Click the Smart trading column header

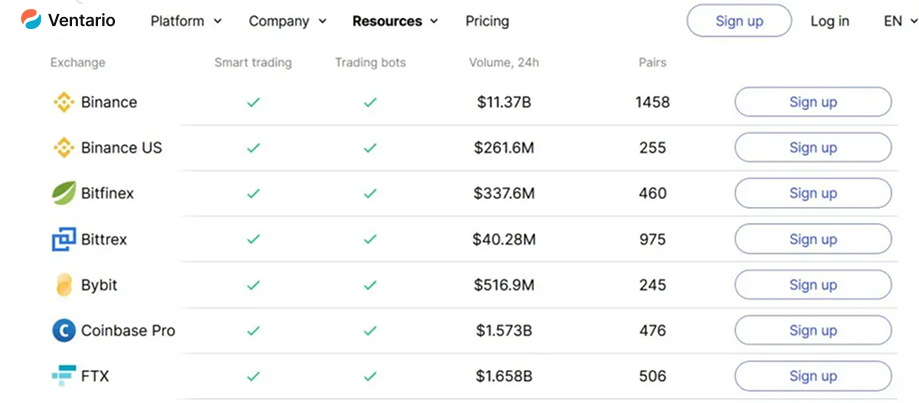[253, 62]
